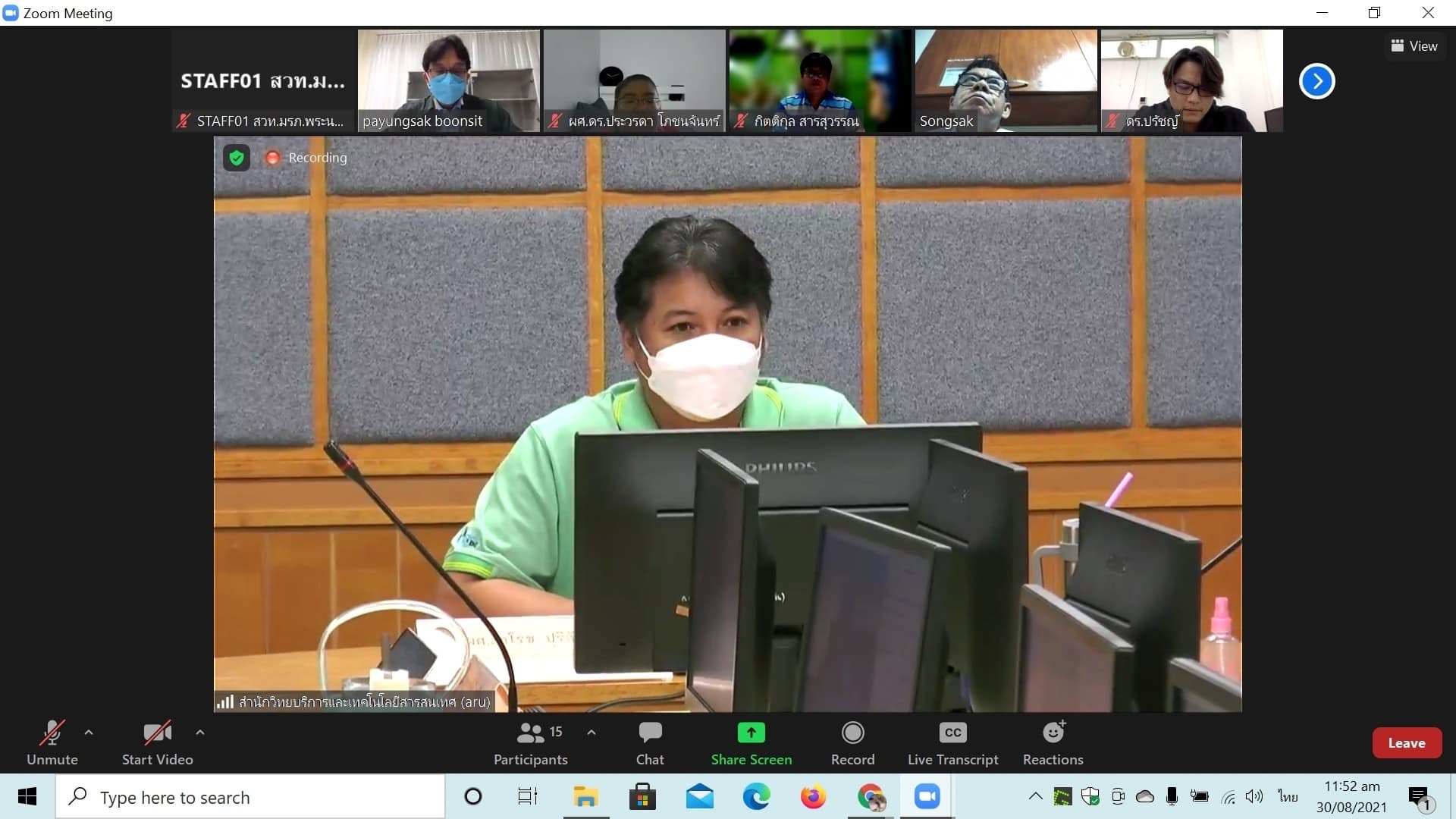This screenshot has height=819, width=1456.
Task: Open the Participants list
Action: (531, 742)
